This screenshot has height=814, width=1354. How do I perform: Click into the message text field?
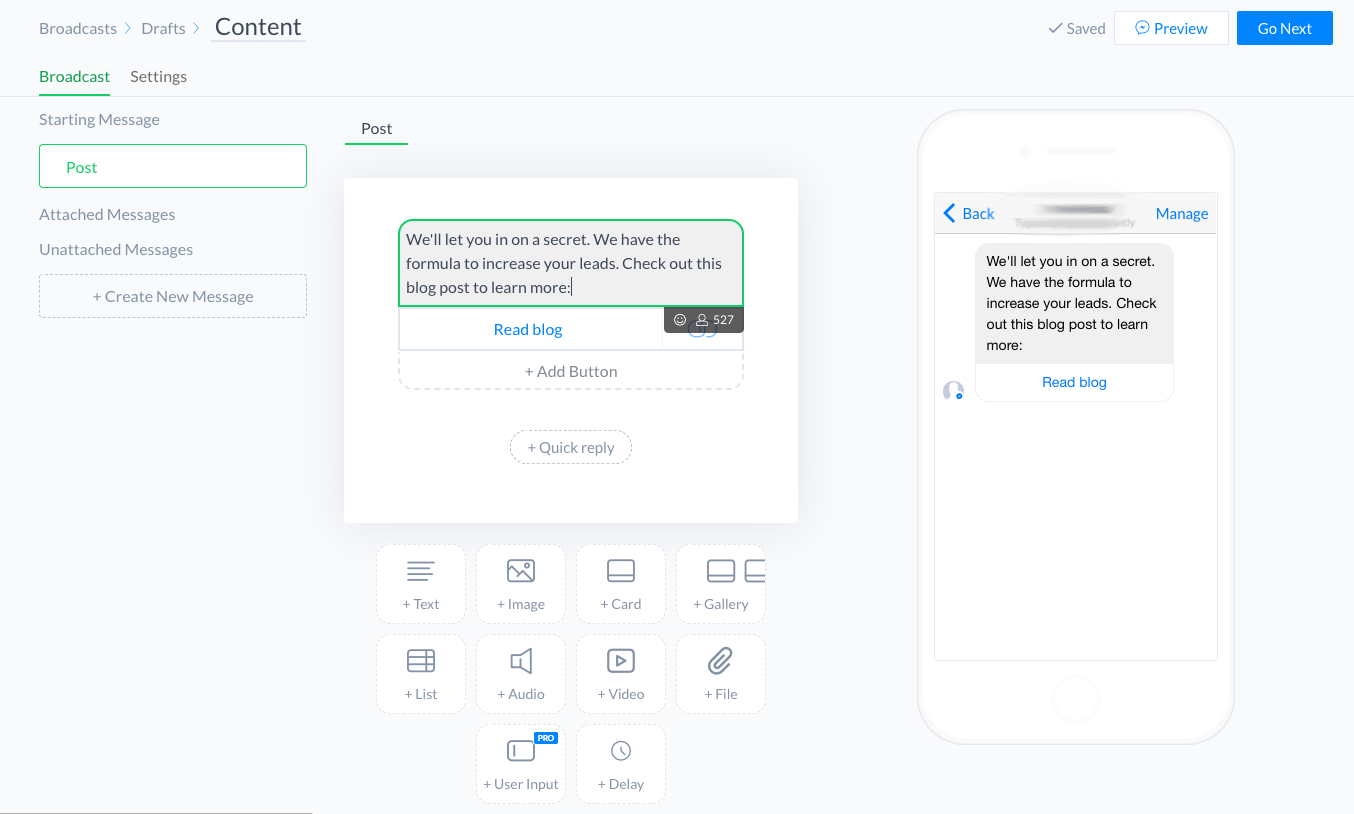click(570, 264)
